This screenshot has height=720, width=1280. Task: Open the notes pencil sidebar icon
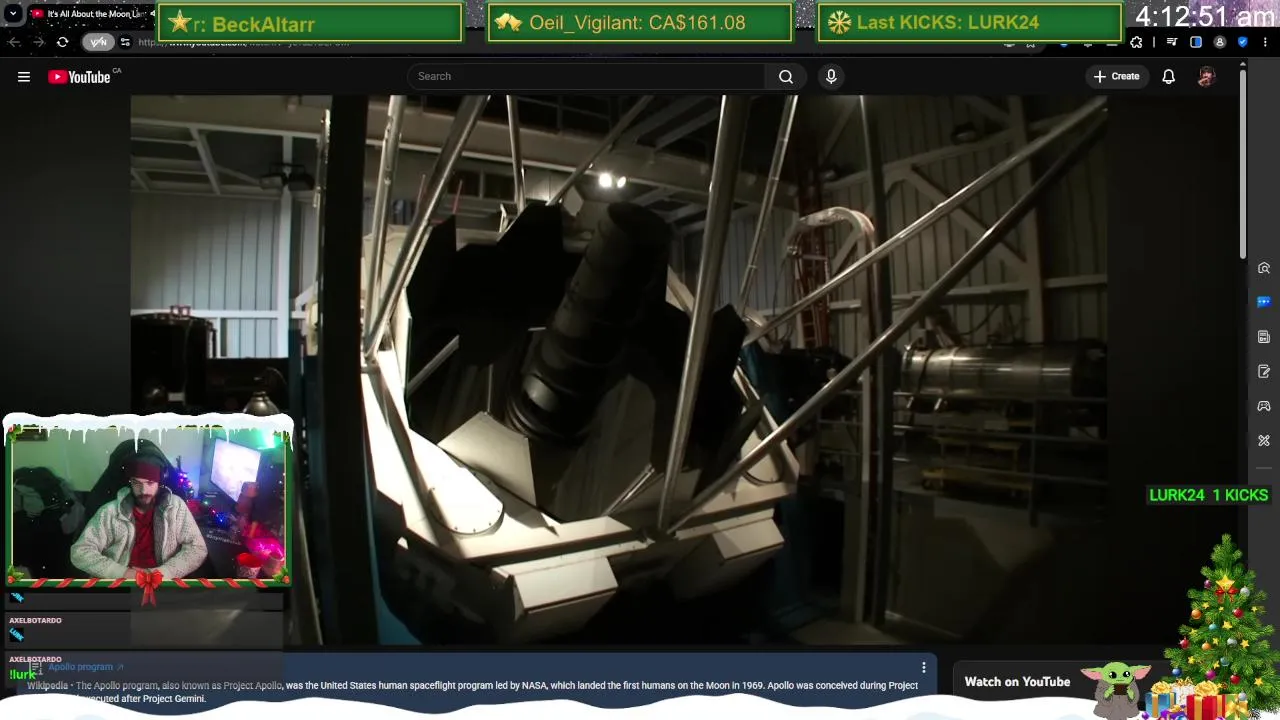pyautogui.click(x=1264, y=372)
